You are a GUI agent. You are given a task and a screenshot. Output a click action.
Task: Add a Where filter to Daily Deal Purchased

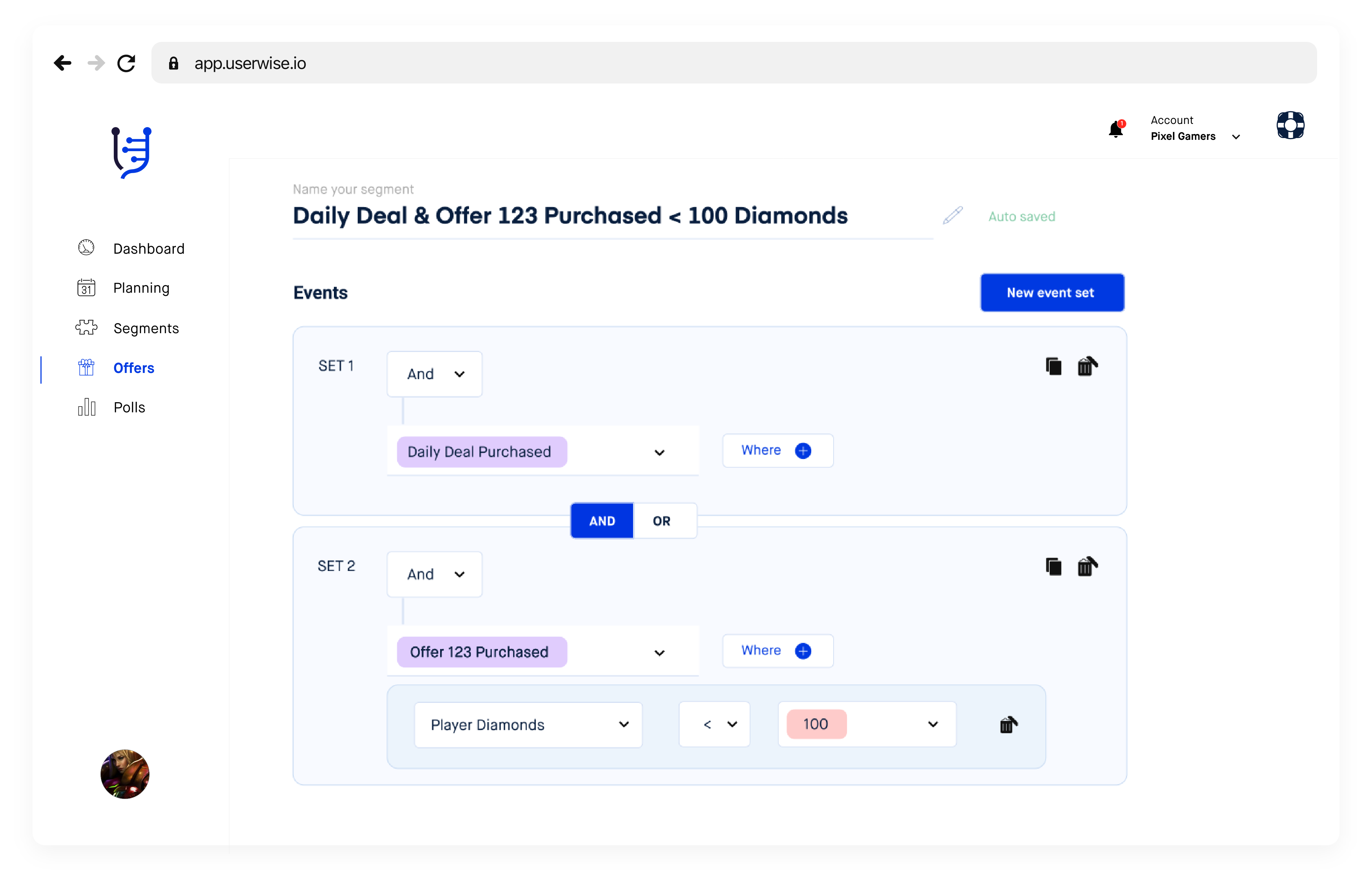click(x=777, y=451)
